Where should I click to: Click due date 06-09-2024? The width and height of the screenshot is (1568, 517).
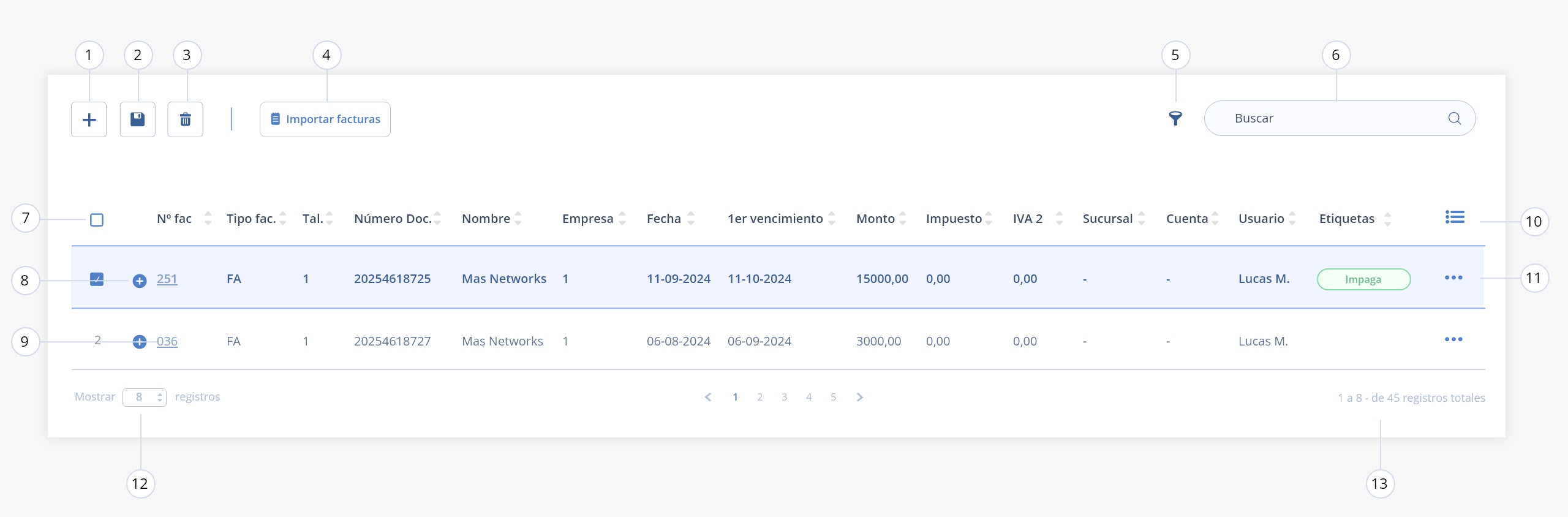pos(759,341)
